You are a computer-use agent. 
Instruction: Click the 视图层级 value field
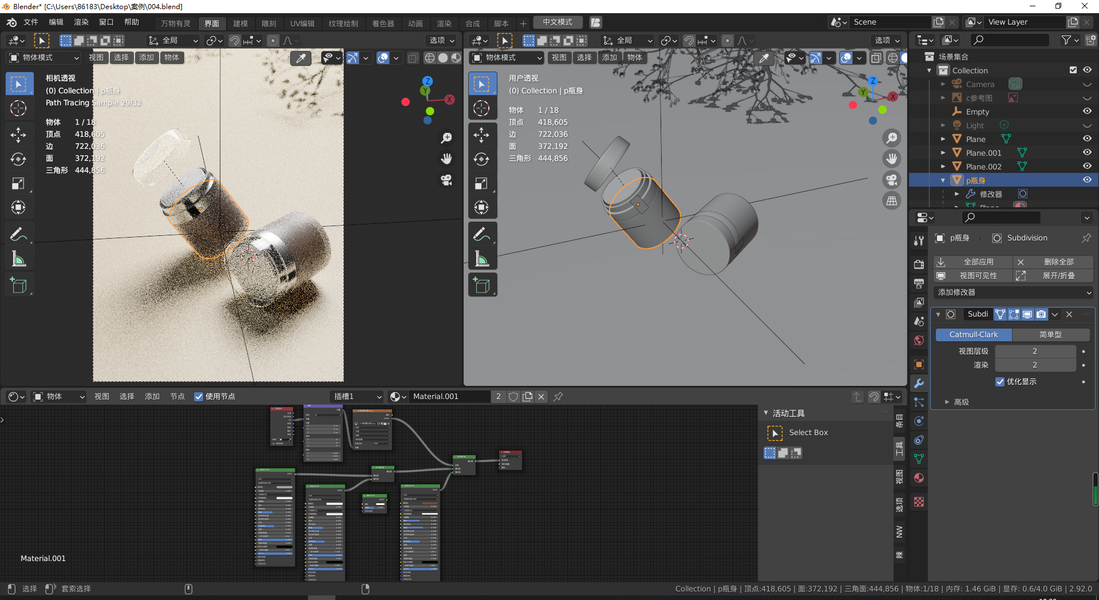(x=1035, y=351)
